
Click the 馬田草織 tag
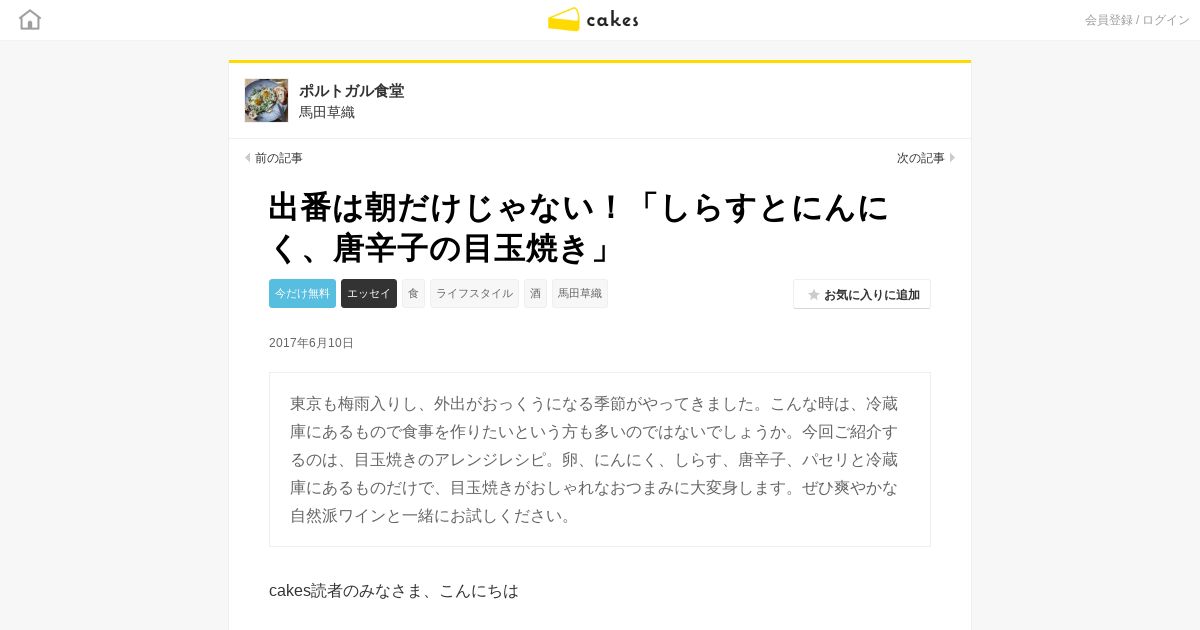coord(580,293)
